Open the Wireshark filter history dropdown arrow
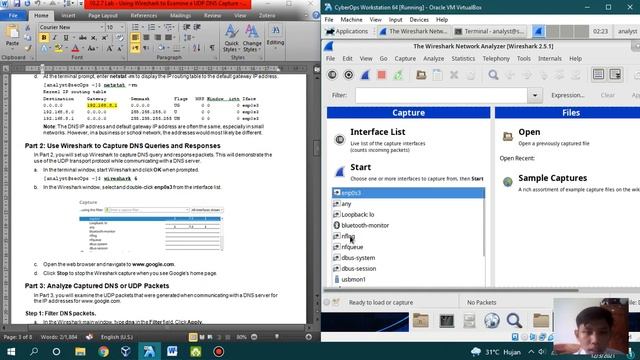The image size is (640, 360). click(x=535, y=96)
